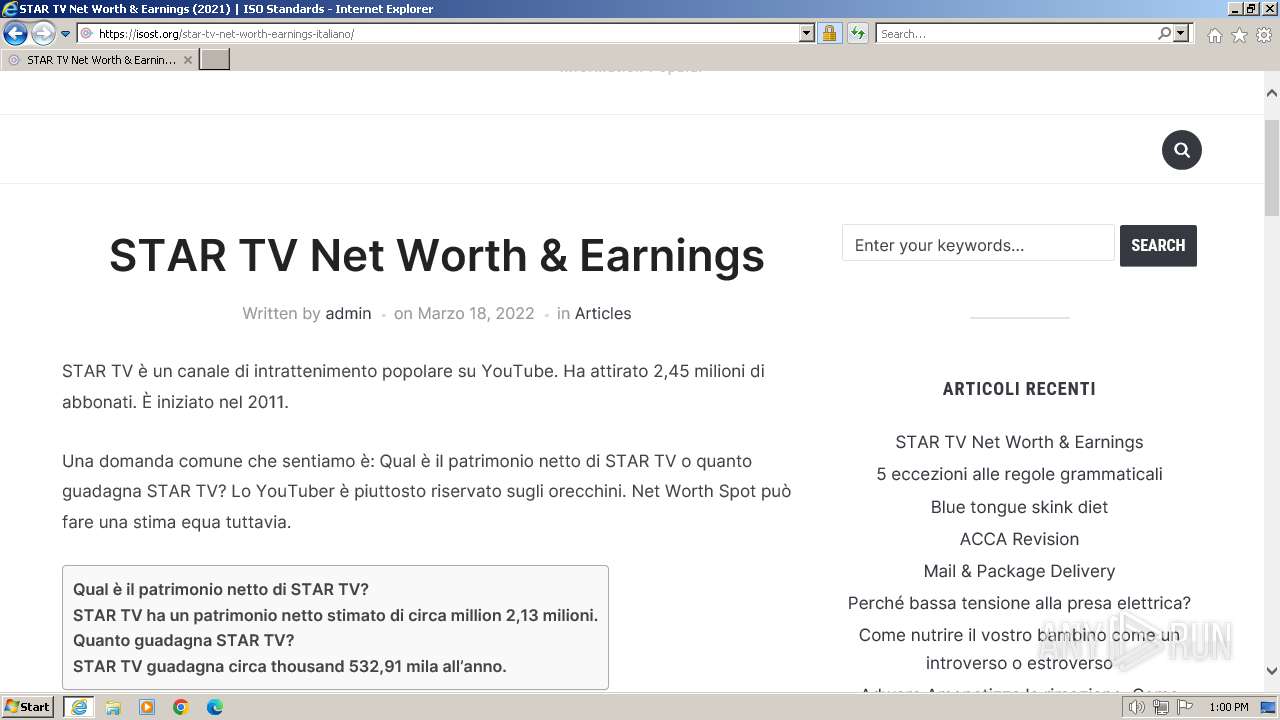1280x720 pixels.
Task: Click Internet Explorer taskbar icon
Action: click(78, 707)
